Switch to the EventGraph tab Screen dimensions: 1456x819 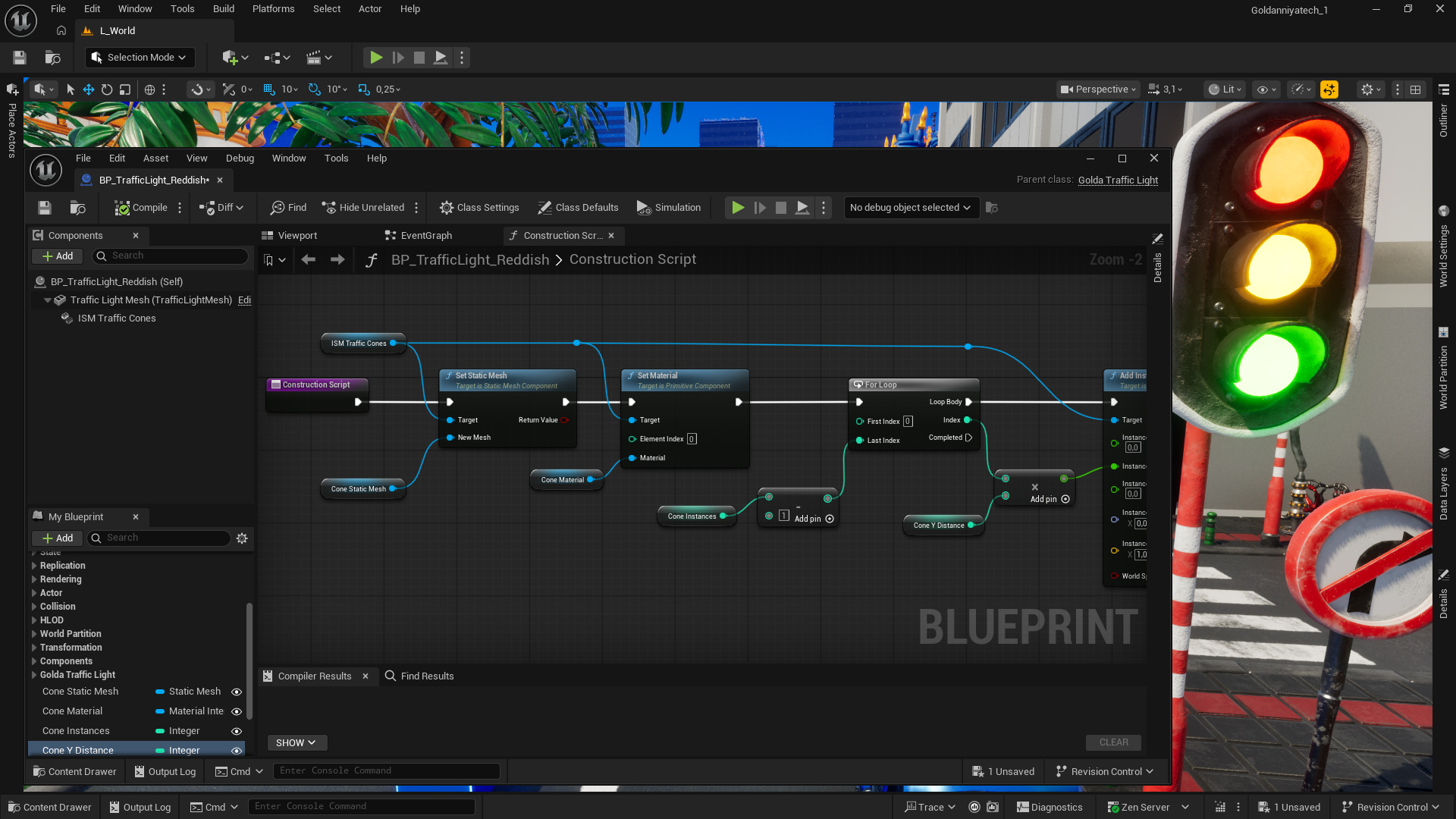point(419,236)
